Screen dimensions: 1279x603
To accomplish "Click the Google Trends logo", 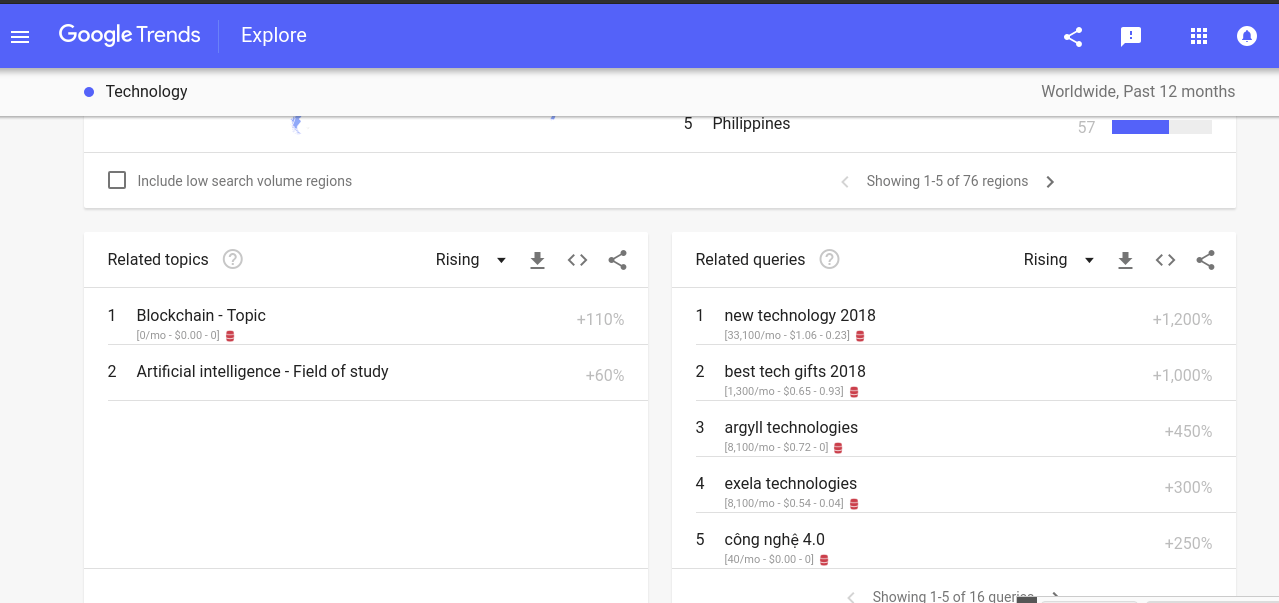I will click(x=130, y=35).
